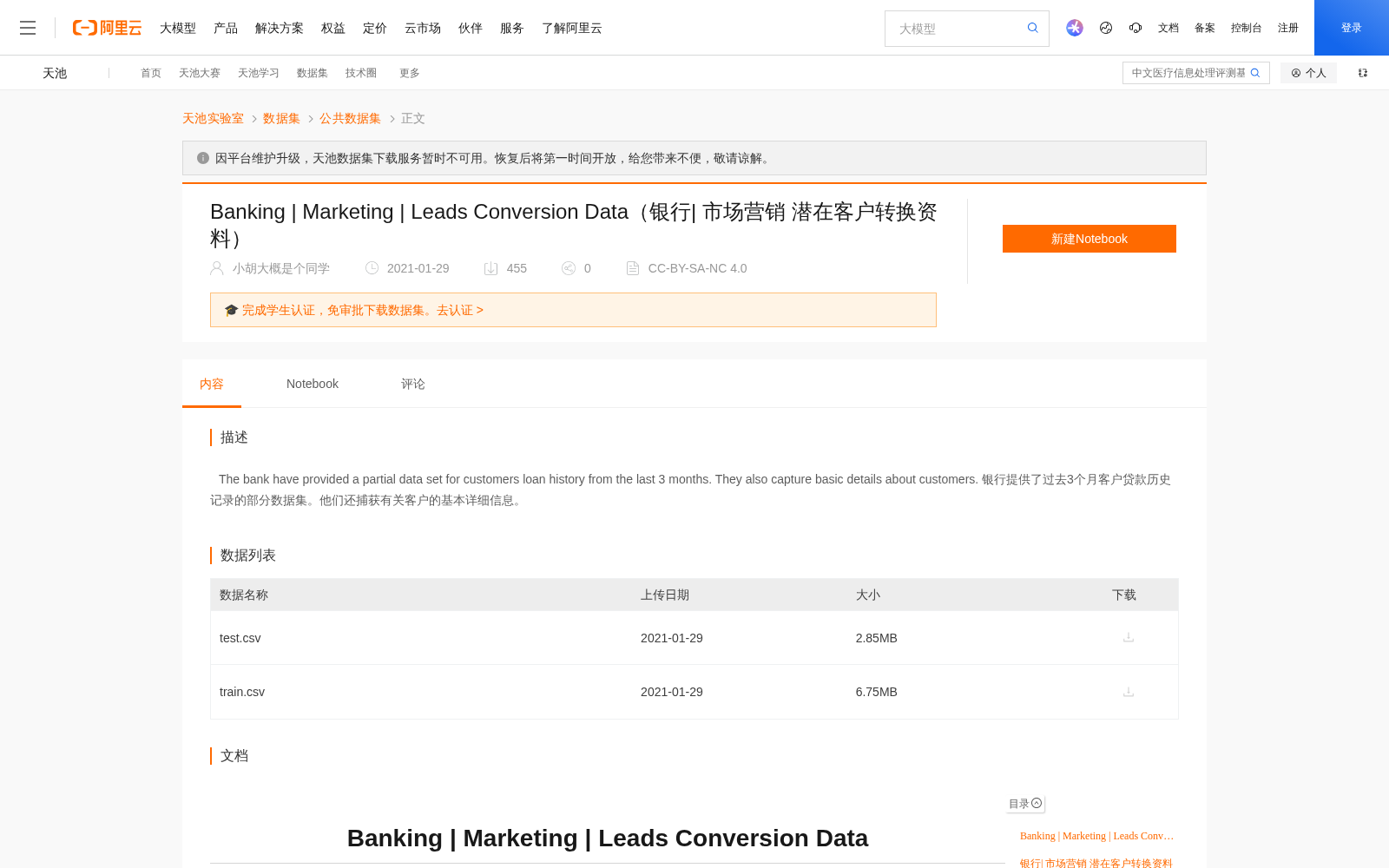This screenshot has width=1389, height=868.
Task: Click the 登录 login button
Action: [1352, 28]
